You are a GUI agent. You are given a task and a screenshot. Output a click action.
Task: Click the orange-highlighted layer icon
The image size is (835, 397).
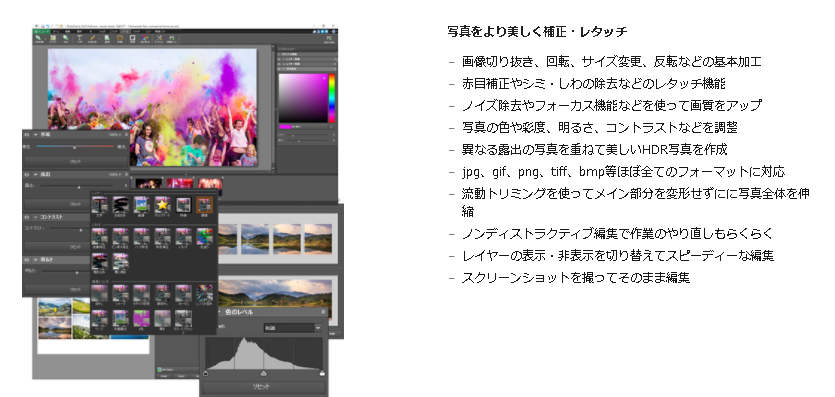click(204, 205)
